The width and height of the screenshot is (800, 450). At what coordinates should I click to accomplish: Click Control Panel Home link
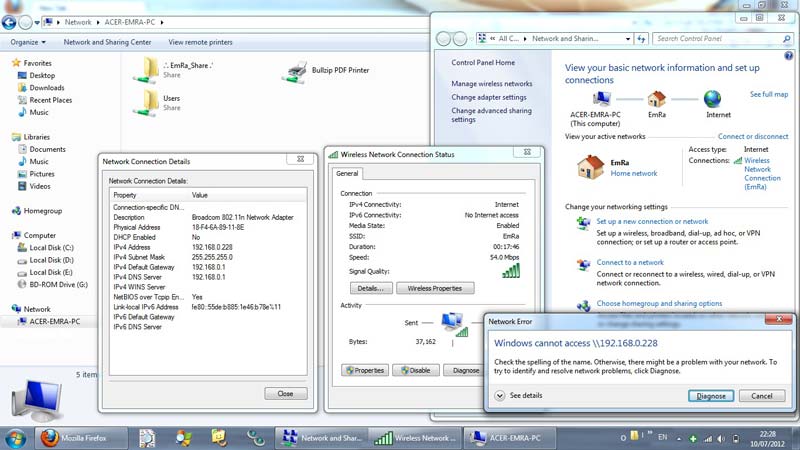(x=483, y=63)
